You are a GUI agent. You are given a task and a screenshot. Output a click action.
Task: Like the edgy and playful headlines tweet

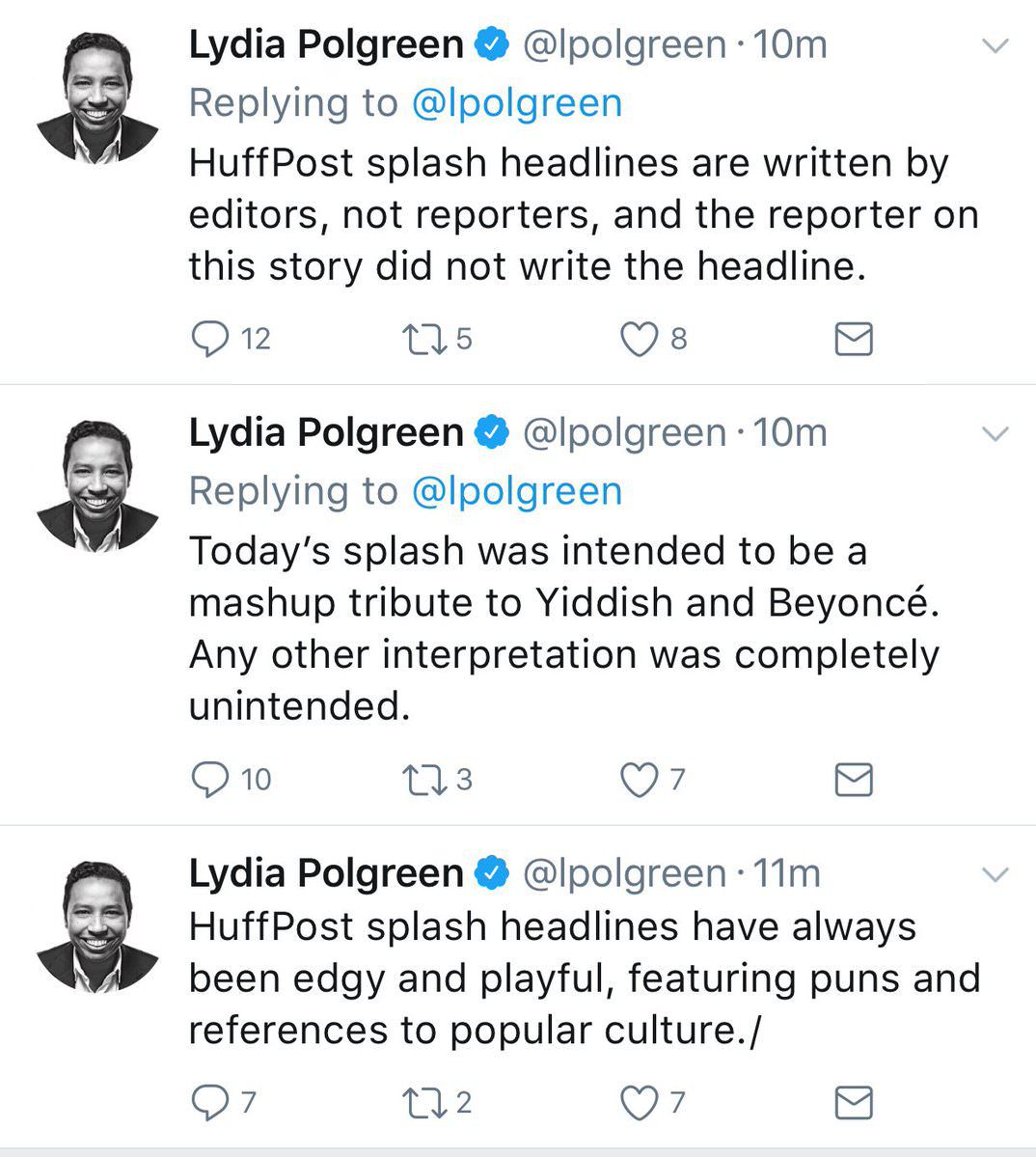639,1103
